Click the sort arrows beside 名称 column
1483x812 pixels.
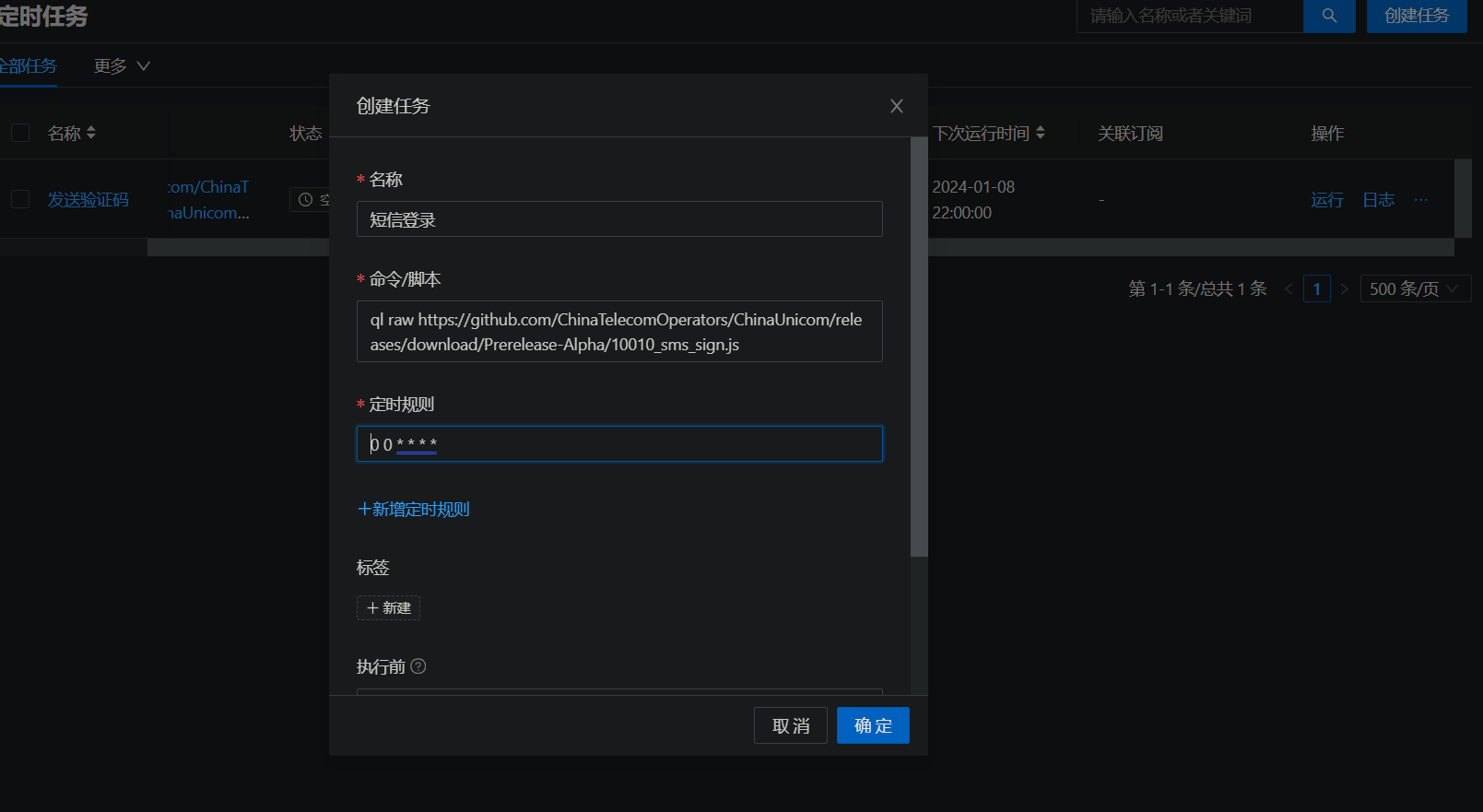pos(91,134)
